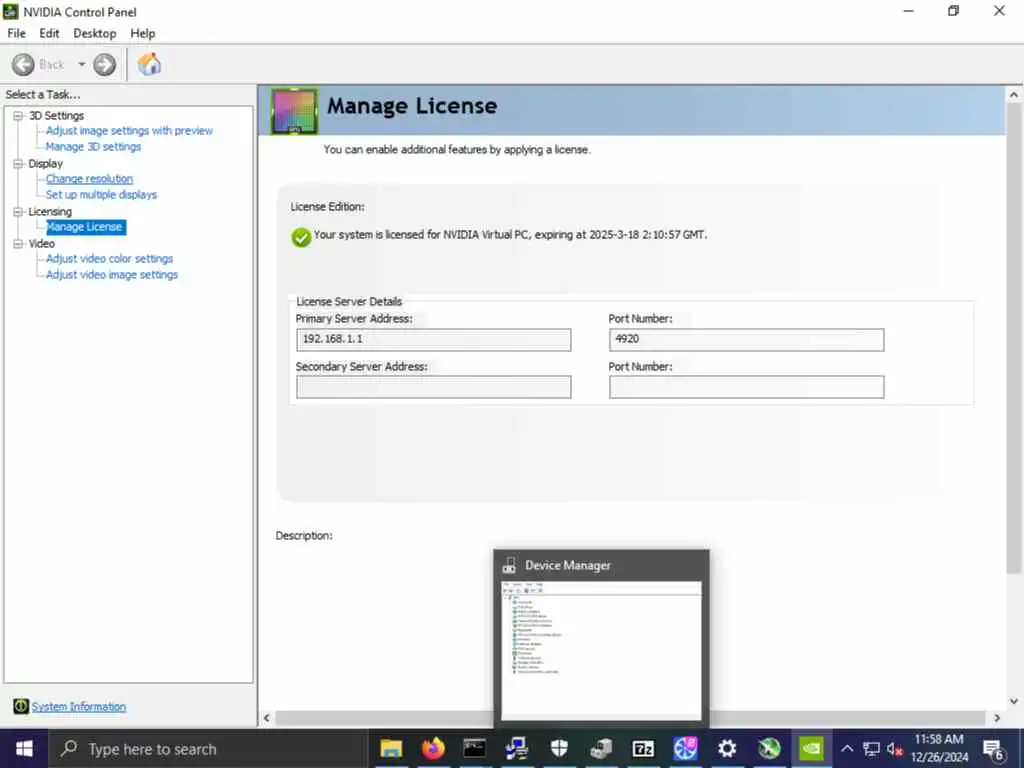Click the Back navigation arrow button

(x=24, y=65)
